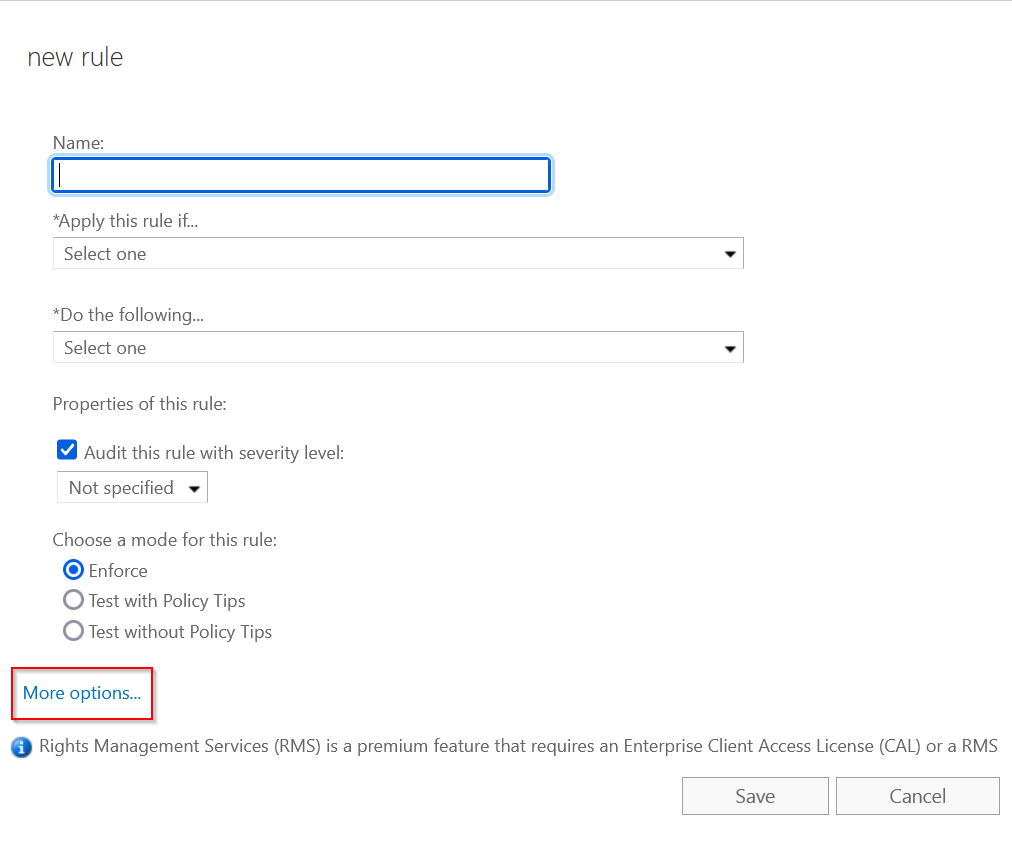
Task: Click the Name text input field
Action: 300,175
